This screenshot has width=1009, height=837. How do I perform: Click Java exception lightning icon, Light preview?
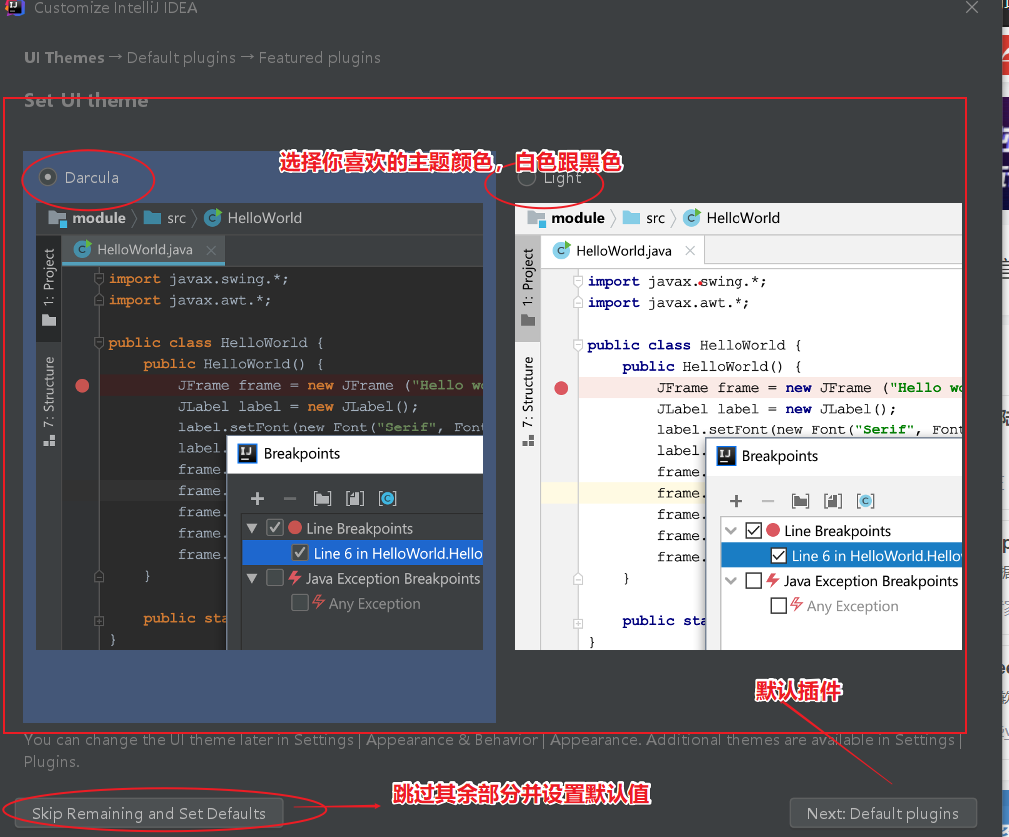tap(773, 580)
